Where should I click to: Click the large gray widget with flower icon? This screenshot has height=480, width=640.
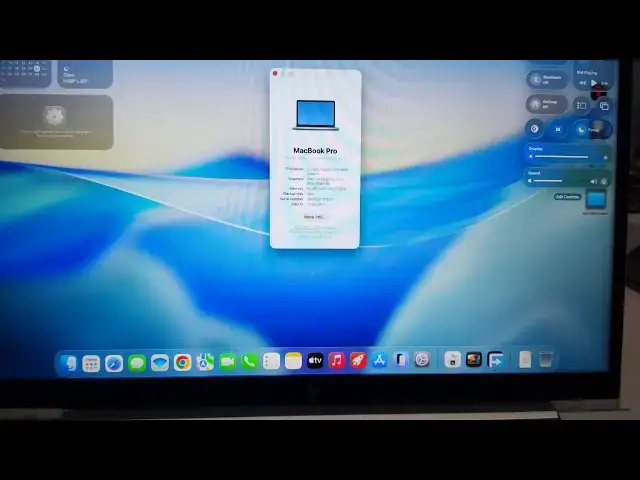click(56, 122)
